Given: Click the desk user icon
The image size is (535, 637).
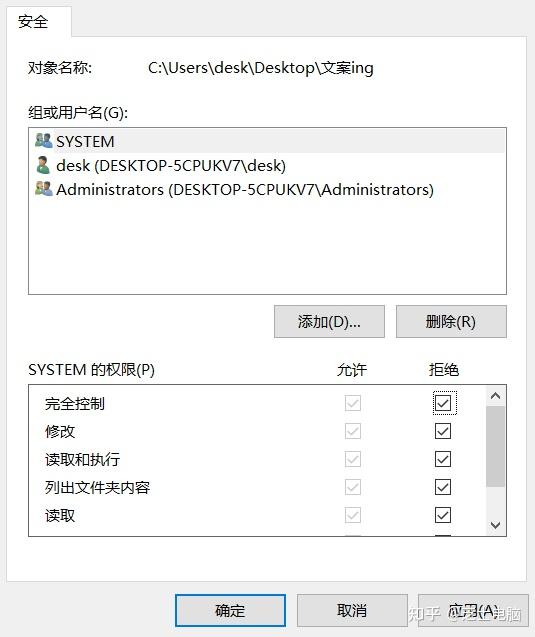Looking at the screenshot, I should pos(43,165).
